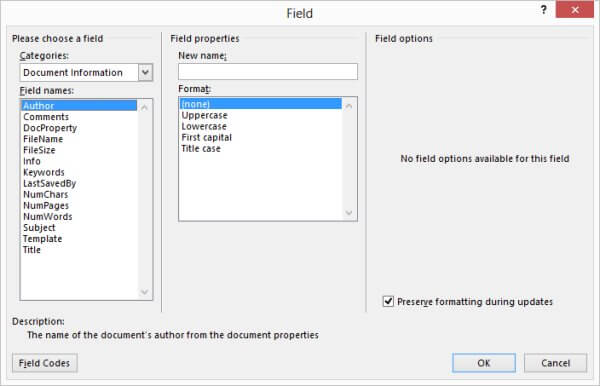This screenshot has height=386, width=600.
Task: Select First capital format option
Action: point(207,137)
